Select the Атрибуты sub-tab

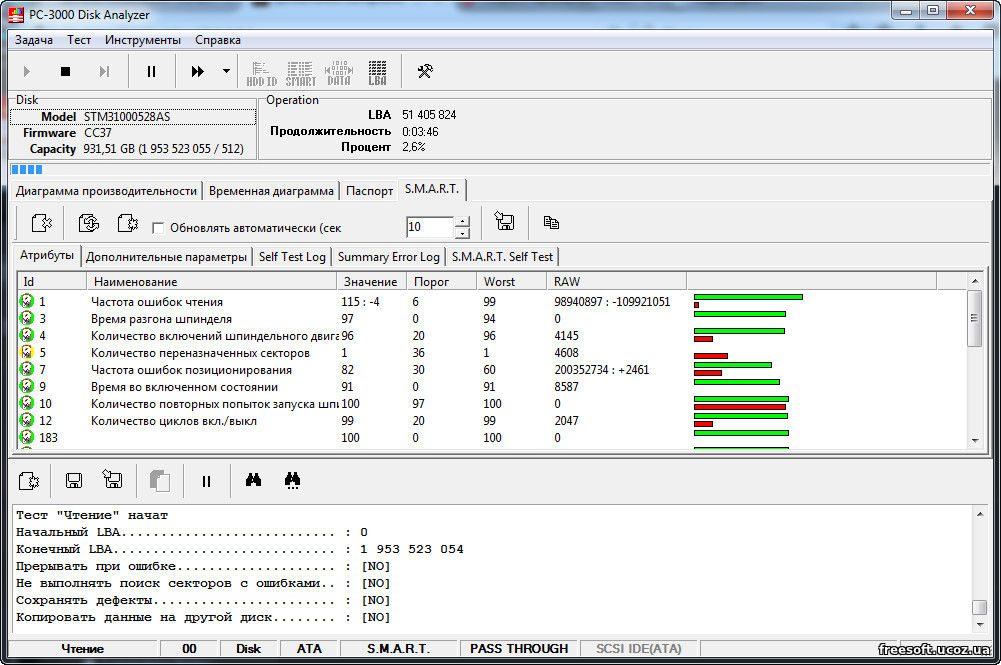47,255
